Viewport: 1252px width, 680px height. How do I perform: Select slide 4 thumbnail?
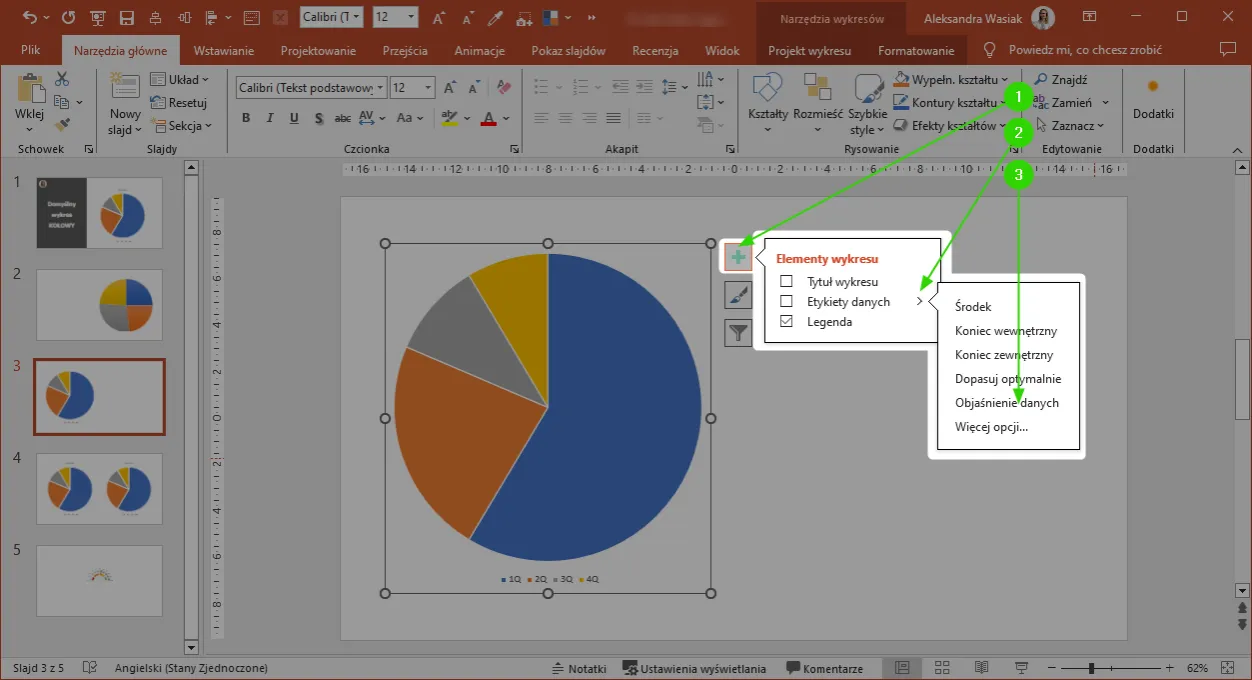point(99,489)
